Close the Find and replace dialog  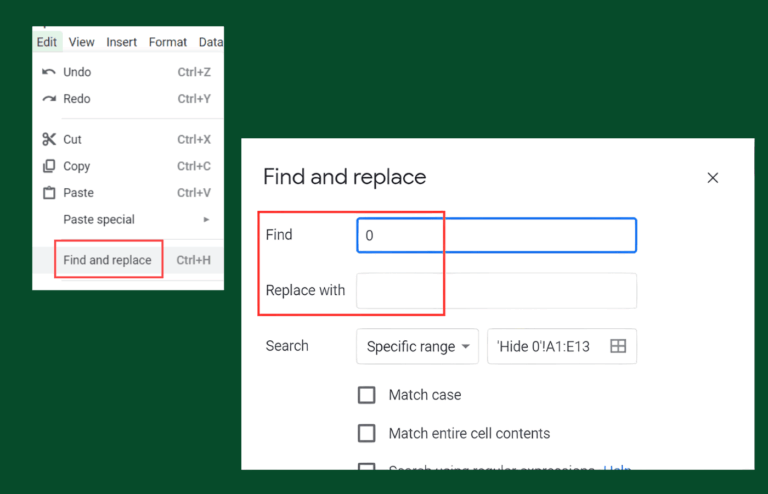[713, 178]
